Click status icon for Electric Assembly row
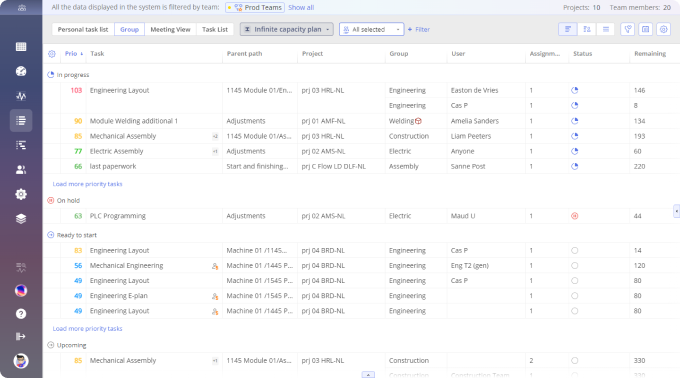The height and width of the screenshot is (378, 680). [x=575, y=151]
